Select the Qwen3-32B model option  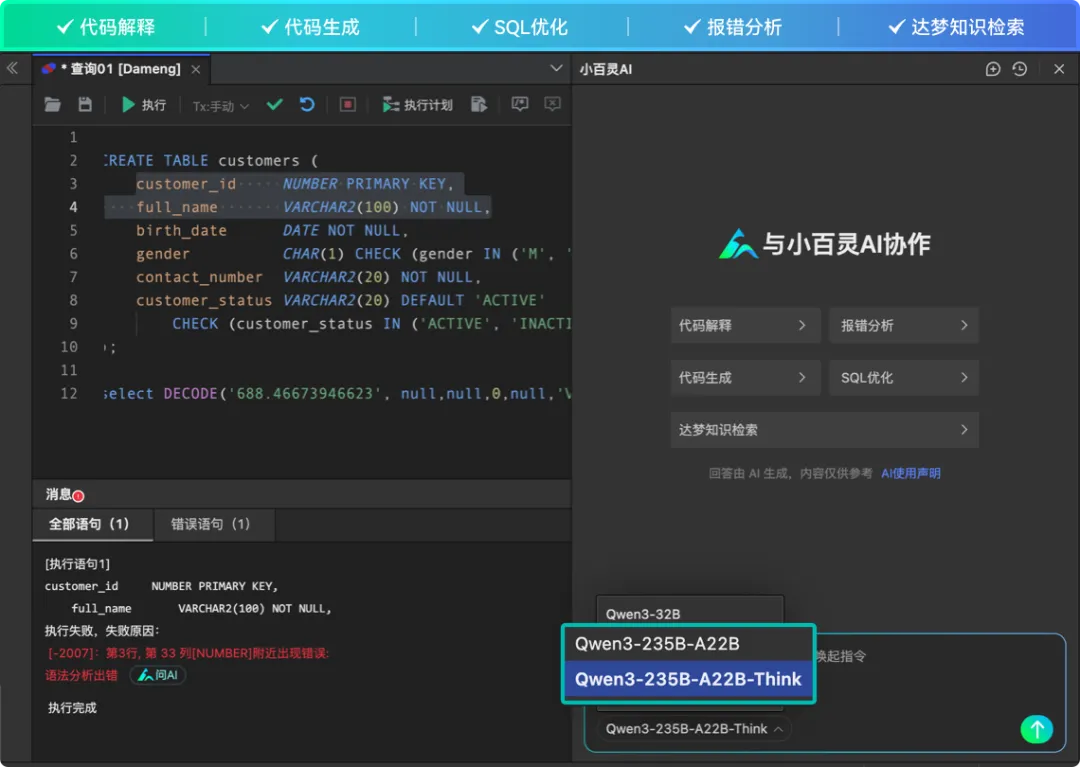coord(689,613)
